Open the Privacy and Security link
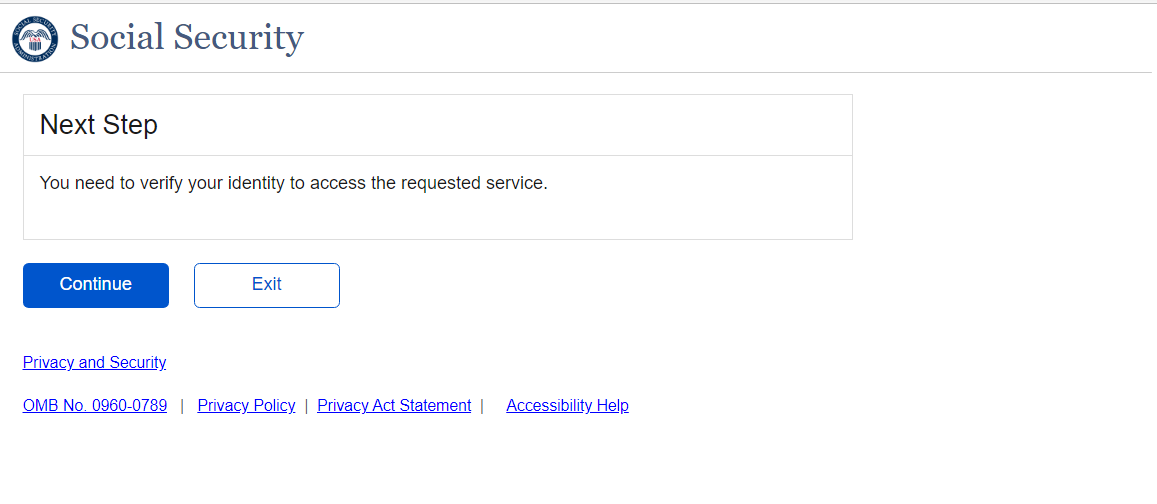1157x504 pixels. pyautogui.click(x=94, y=362)
